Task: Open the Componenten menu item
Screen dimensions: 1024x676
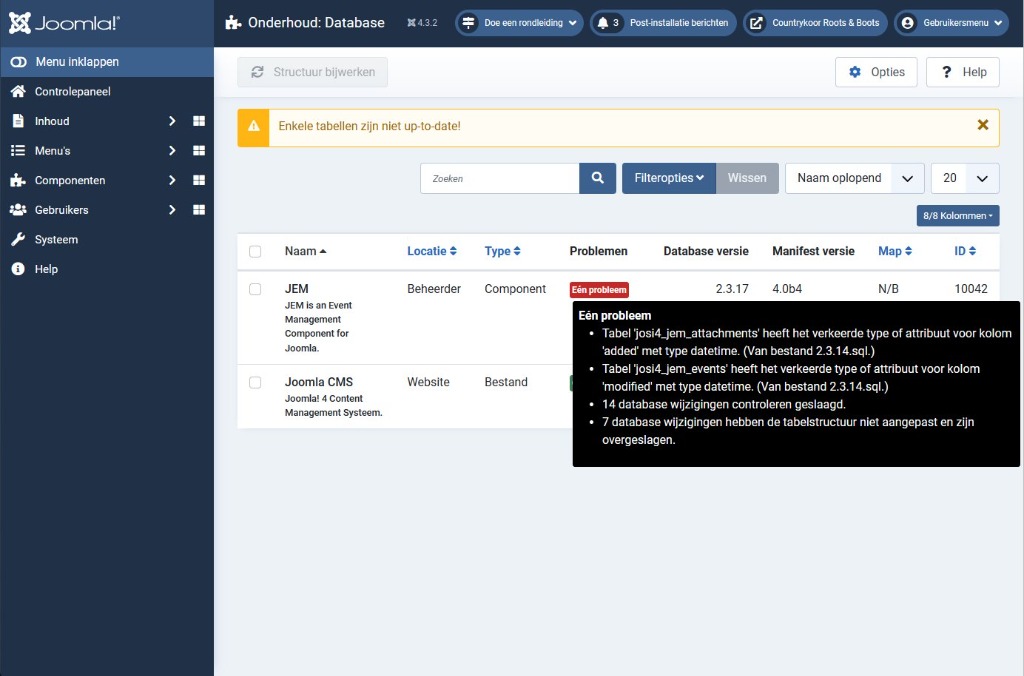Action: click(70, 180)
